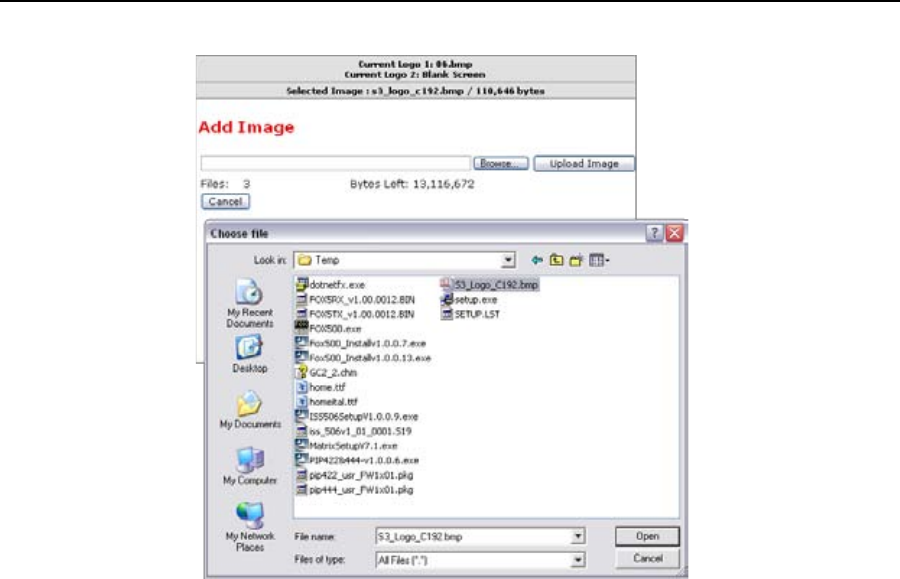
Task: Open My Network Places
Action: 250,526
